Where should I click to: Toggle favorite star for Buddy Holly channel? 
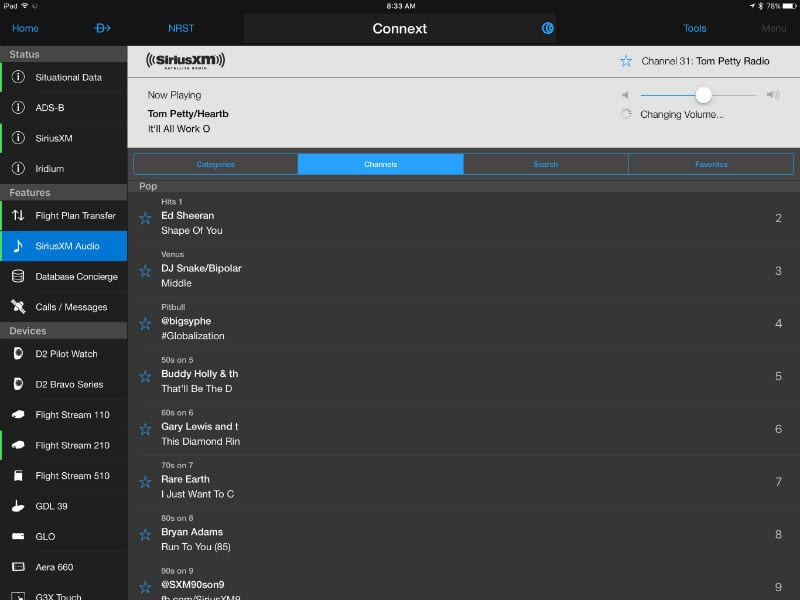[x=145, y=377]
